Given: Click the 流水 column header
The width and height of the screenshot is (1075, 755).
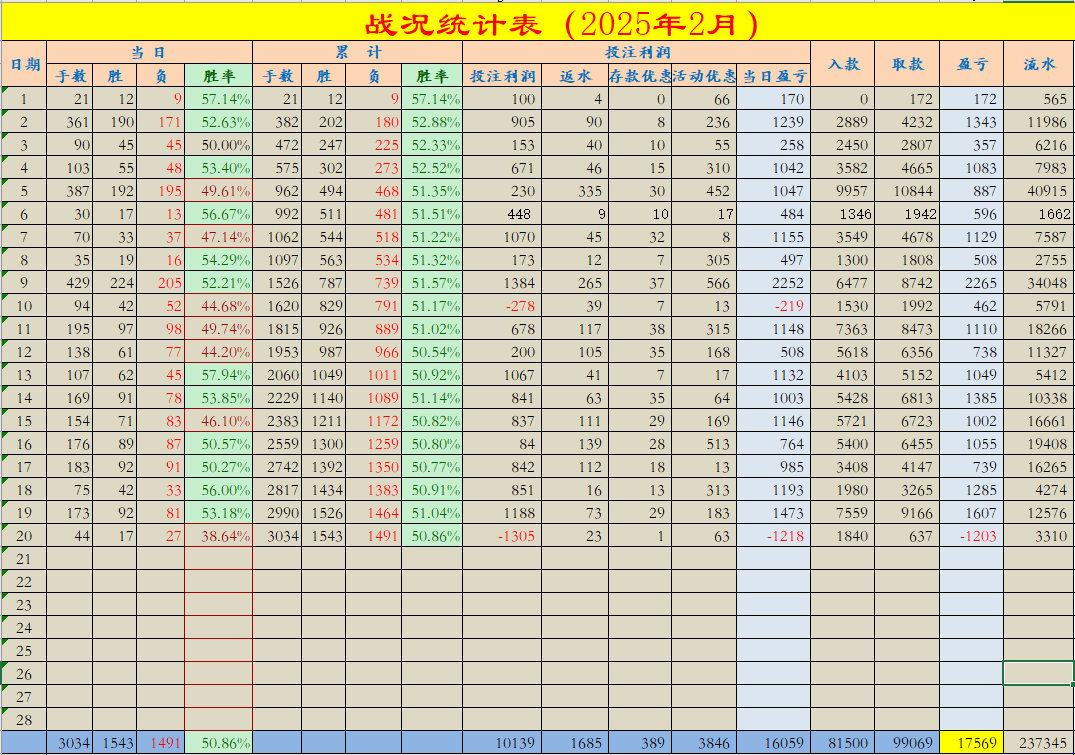Looking at the screenshot, I should (x=1037, y=63).
